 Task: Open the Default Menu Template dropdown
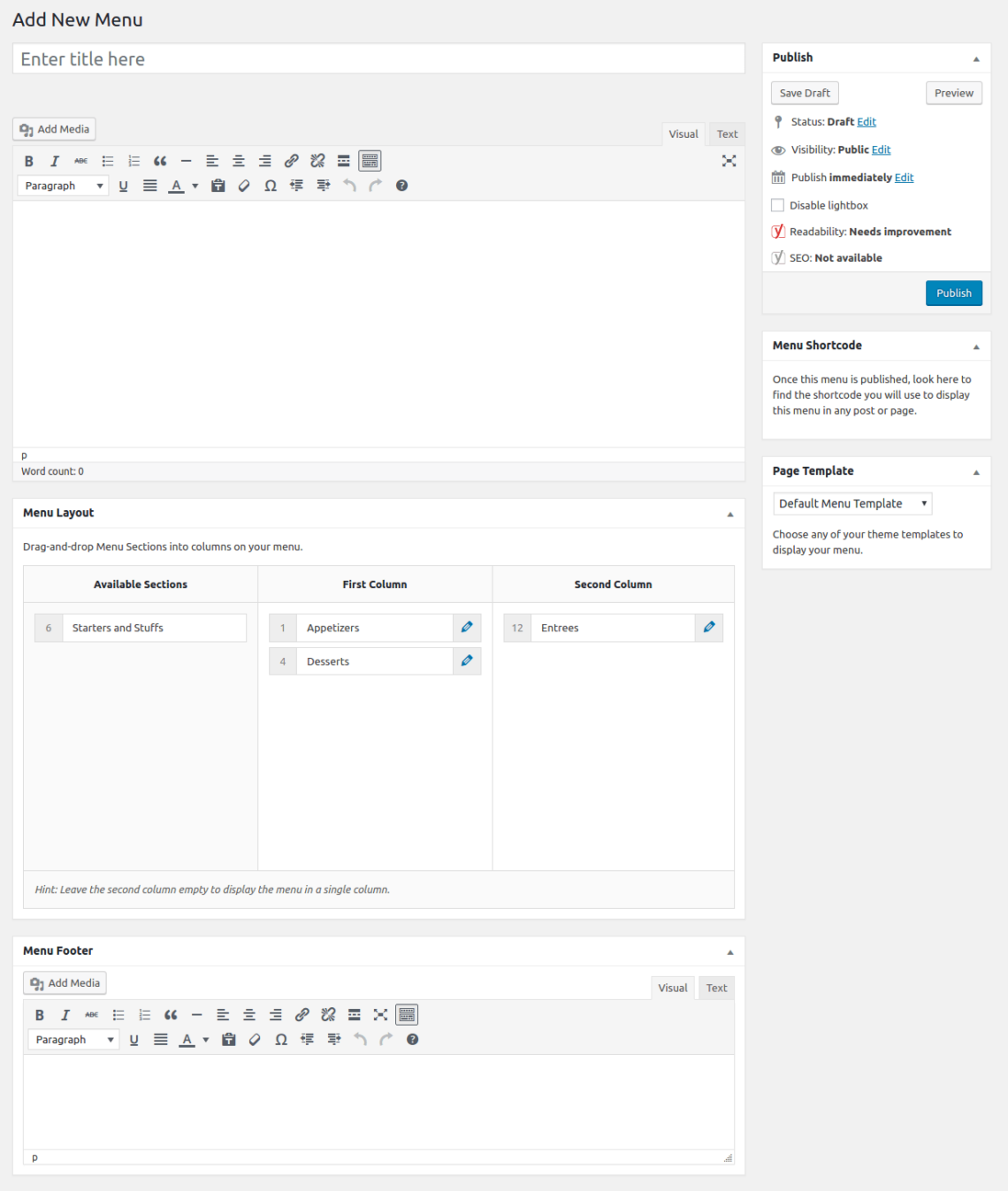point(852,504)
